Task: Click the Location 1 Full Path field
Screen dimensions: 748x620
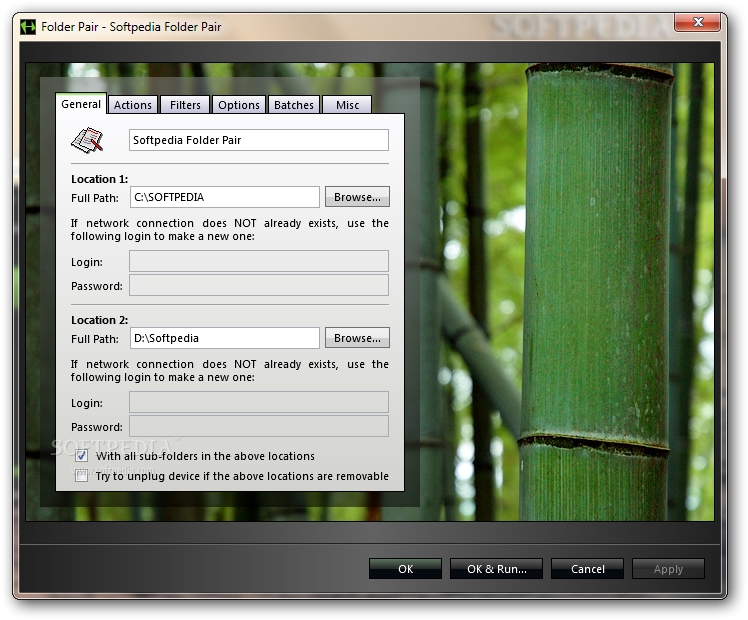Action: [x=225, y=197]
